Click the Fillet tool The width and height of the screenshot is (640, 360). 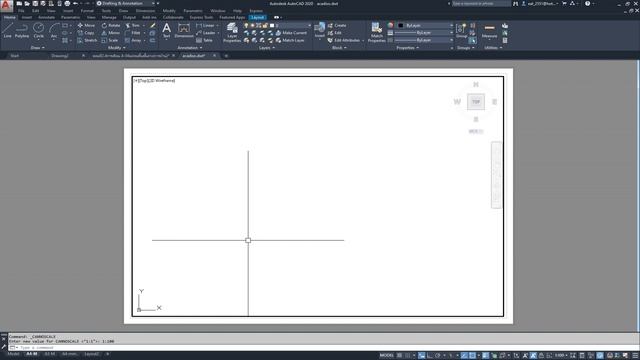pyautogui.click(x=133, y=33)
